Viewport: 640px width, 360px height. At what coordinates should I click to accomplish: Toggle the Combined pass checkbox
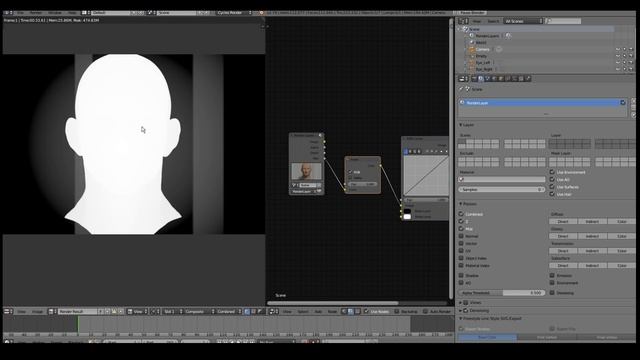461,214
